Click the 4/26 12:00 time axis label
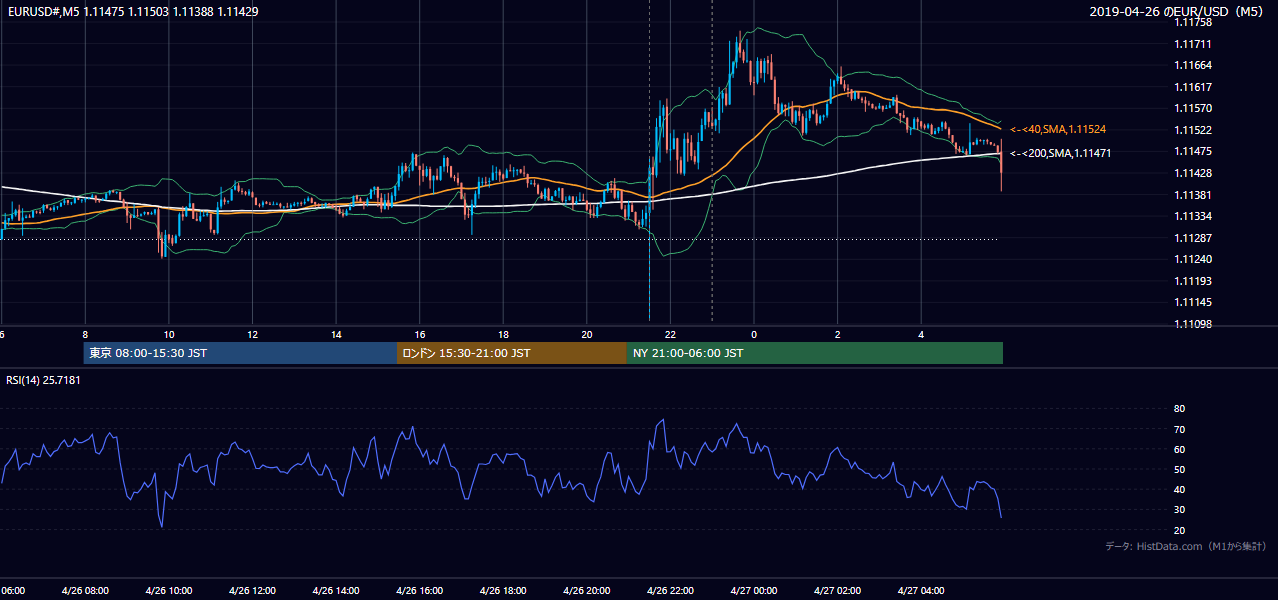 click(x=252, y=591)
